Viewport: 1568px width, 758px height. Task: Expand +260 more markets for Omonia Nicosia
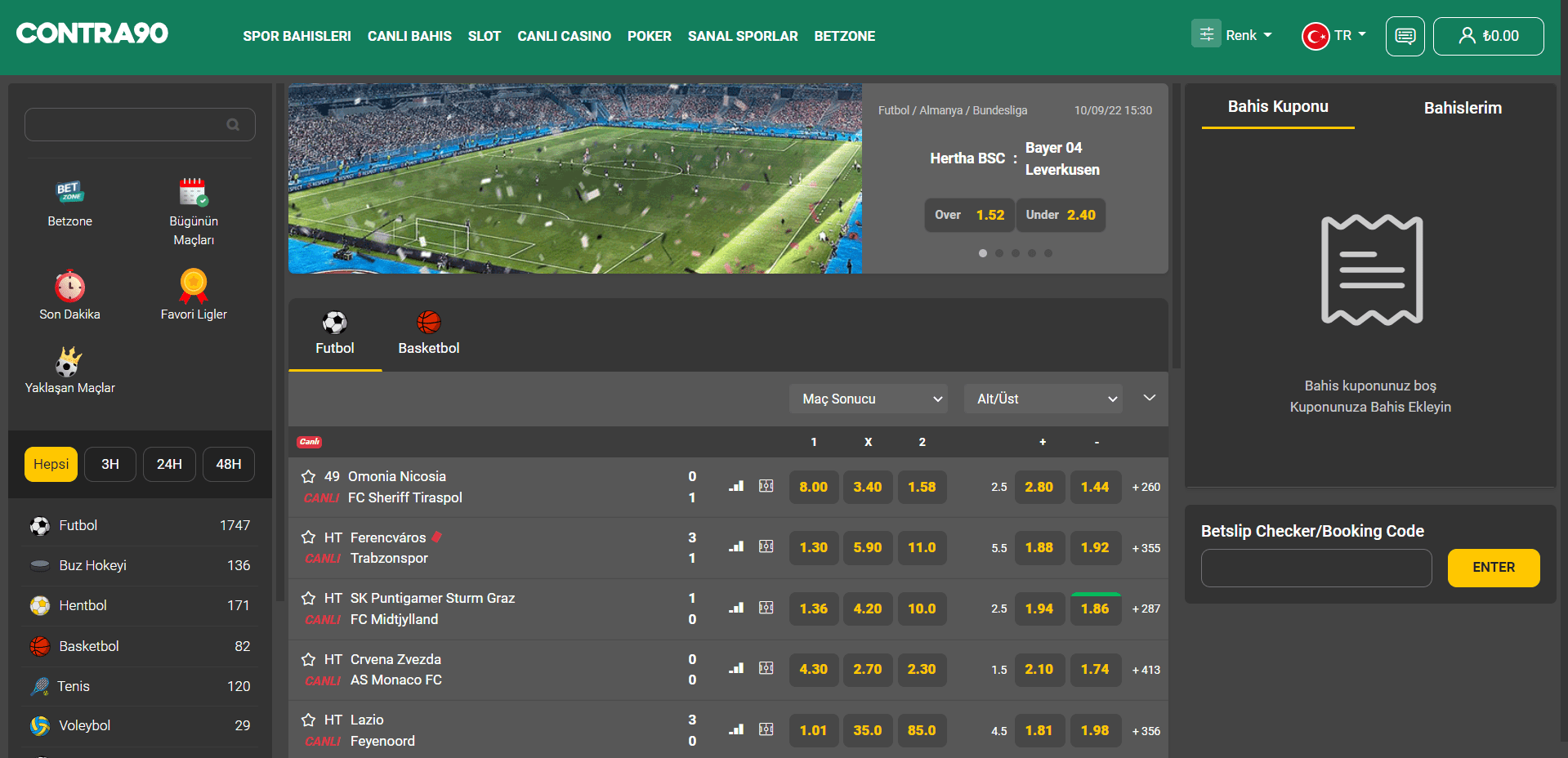[1146, 487]
